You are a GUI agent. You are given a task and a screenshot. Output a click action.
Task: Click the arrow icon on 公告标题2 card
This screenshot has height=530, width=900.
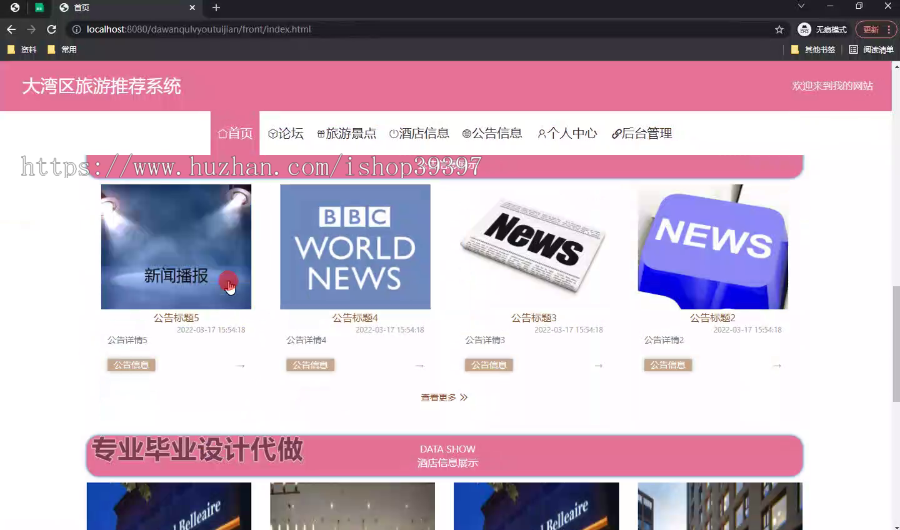[x=777, y=366]
